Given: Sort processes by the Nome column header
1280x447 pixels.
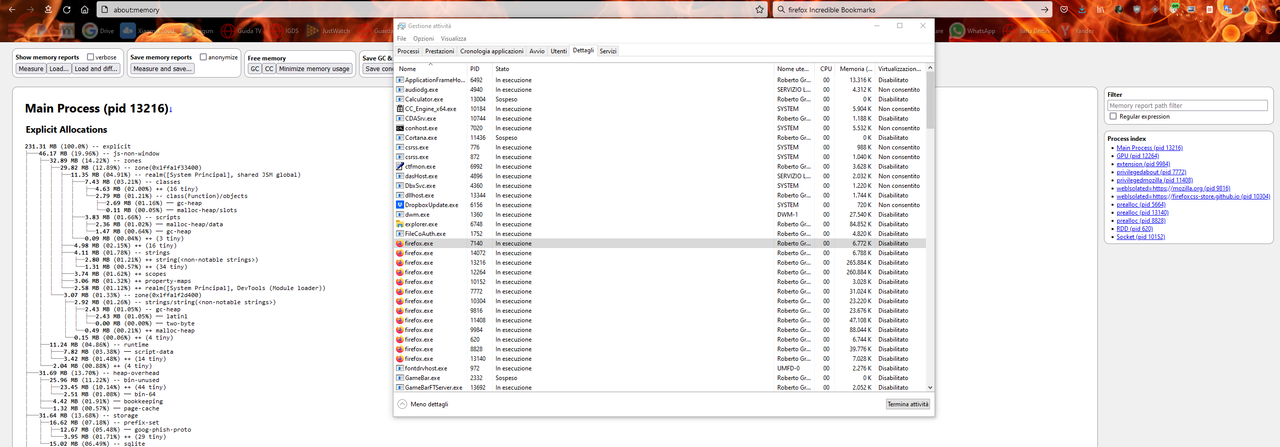Looking at the screenshot, I should pos(432,68).
